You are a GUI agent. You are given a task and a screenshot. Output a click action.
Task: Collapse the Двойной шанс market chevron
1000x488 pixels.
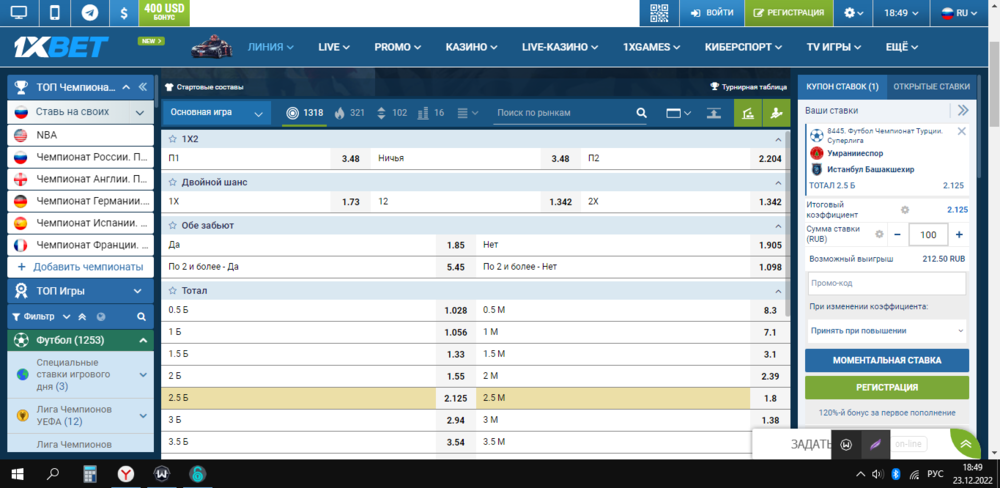tap(777, 182)
